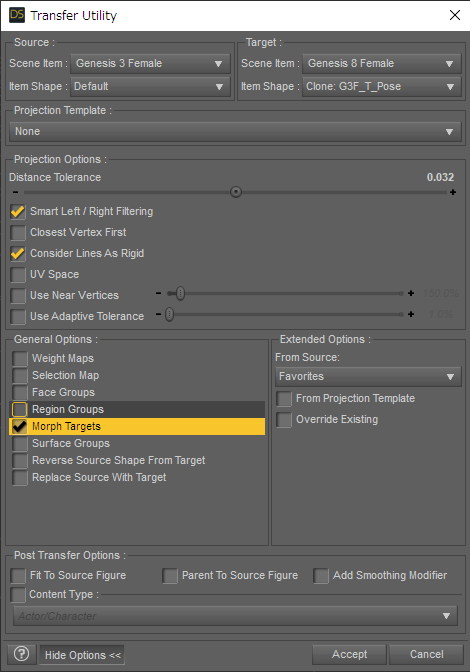This screenshot has height=672, width=470.
Task: Check From Projection Template option
Action: coord(284,399)
